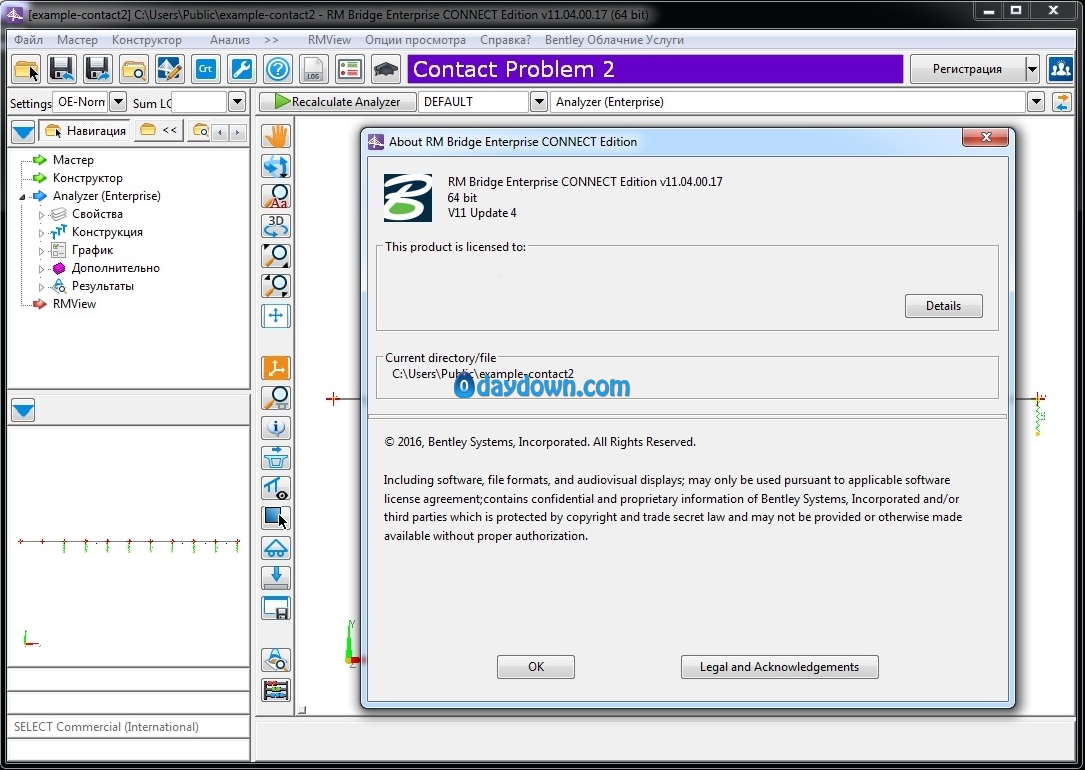Viewport: 1085px width, 770px height.
Task: Click the save with undo-arrow floppy icon
Action: (x=62, y=69)
